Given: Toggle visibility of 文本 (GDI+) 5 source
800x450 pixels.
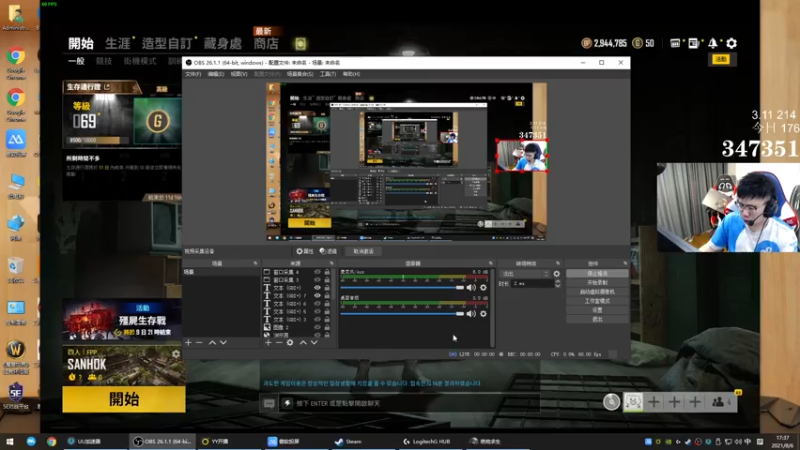Looking at the screenshot, I should (317, 311).
